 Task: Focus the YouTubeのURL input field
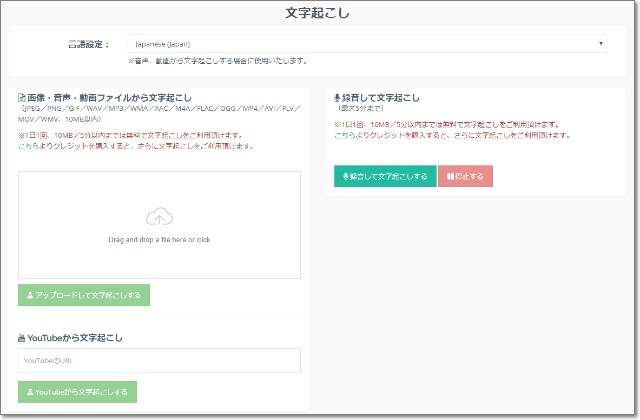pyautogui.click(x=159, y=361)
